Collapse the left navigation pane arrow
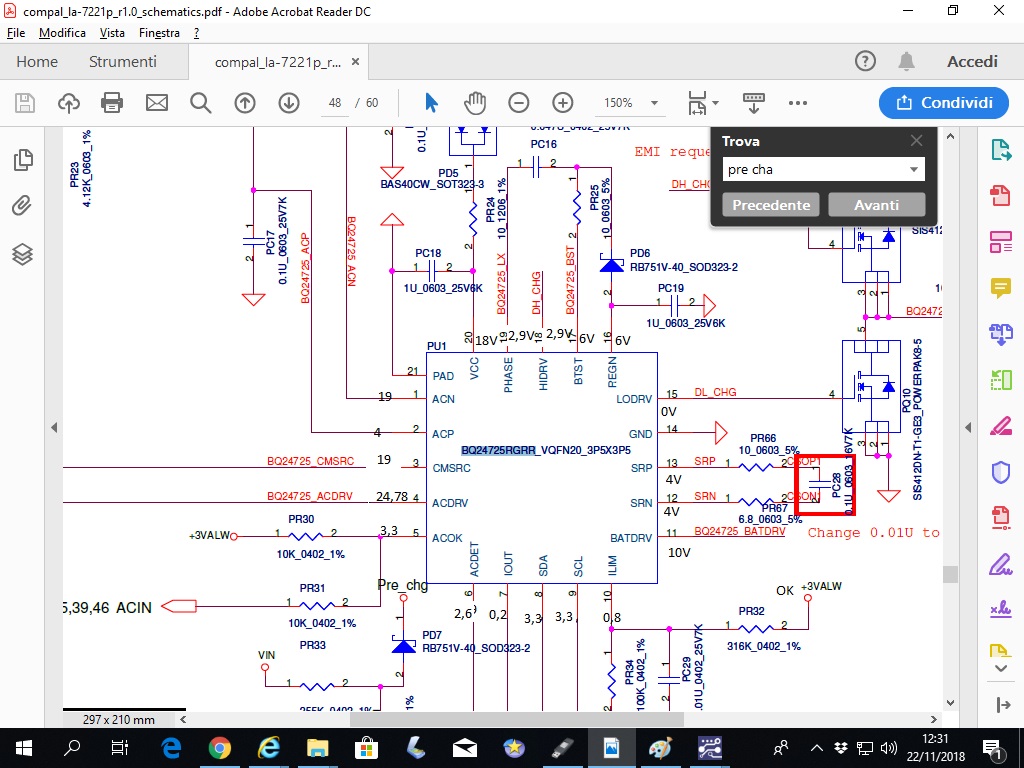 pyautogui.click(x=54, y=427)
